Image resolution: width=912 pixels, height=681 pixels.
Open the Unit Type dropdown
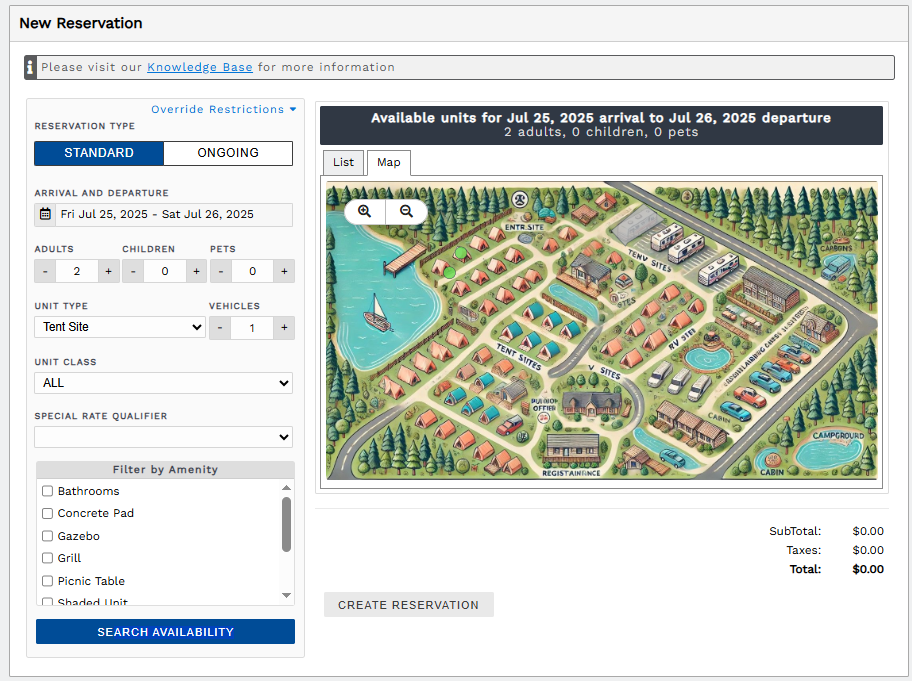click(x=119, y=327)
